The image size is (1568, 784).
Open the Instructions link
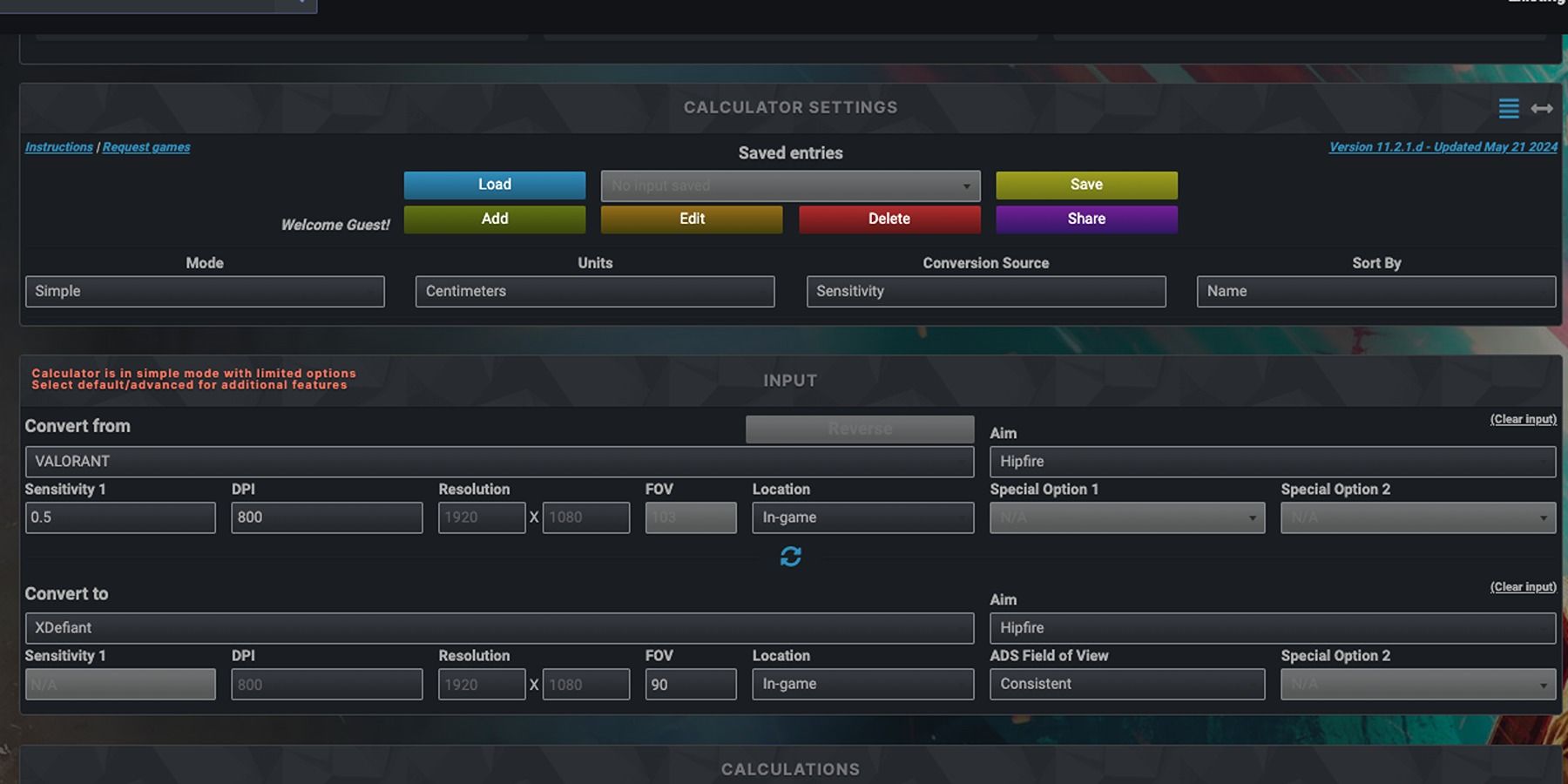(58, 147)
